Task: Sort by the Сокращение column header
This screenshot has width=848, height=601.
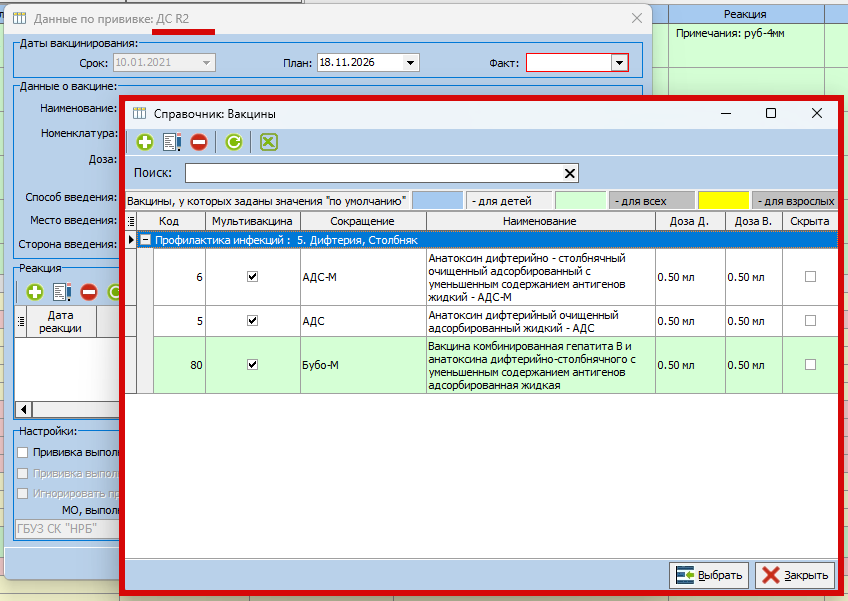Action: (x=363, y=221)
